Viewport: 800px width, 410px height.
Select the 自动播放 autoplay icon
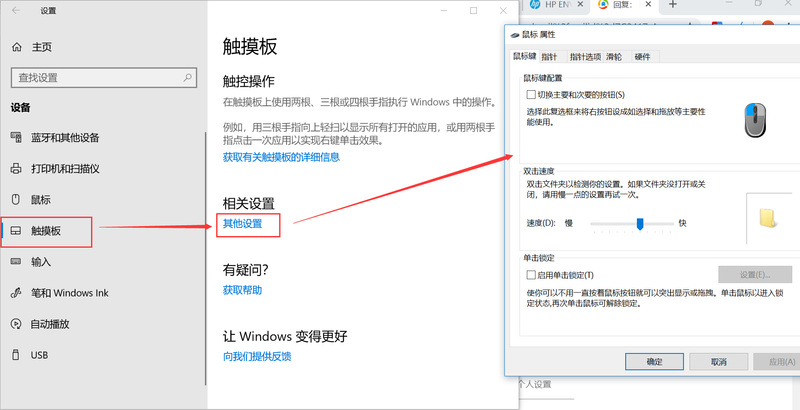pyautogui.click(x=15, y=324)
